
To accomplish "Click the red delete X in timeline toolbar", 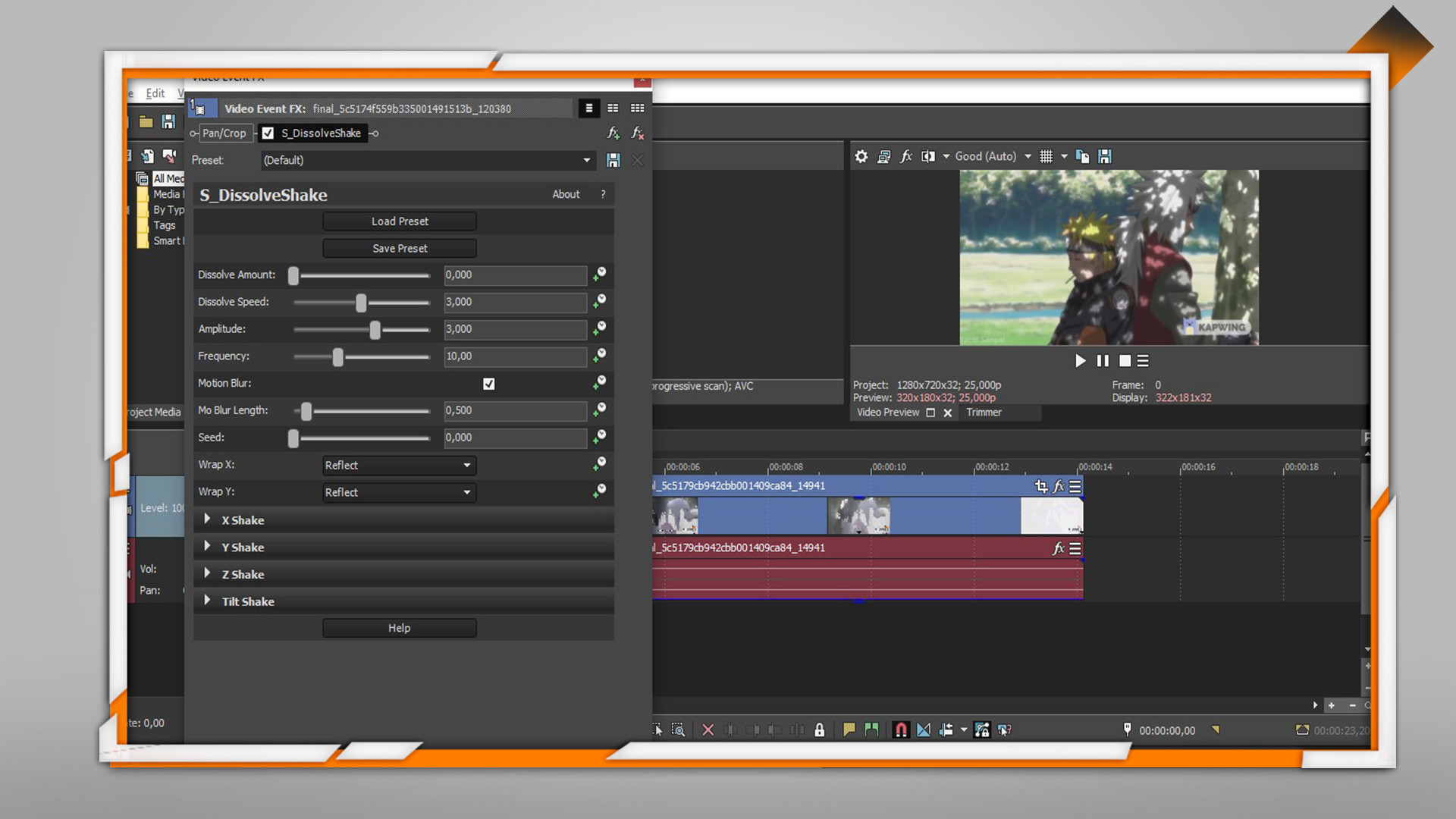I will [x=708, y=730].
